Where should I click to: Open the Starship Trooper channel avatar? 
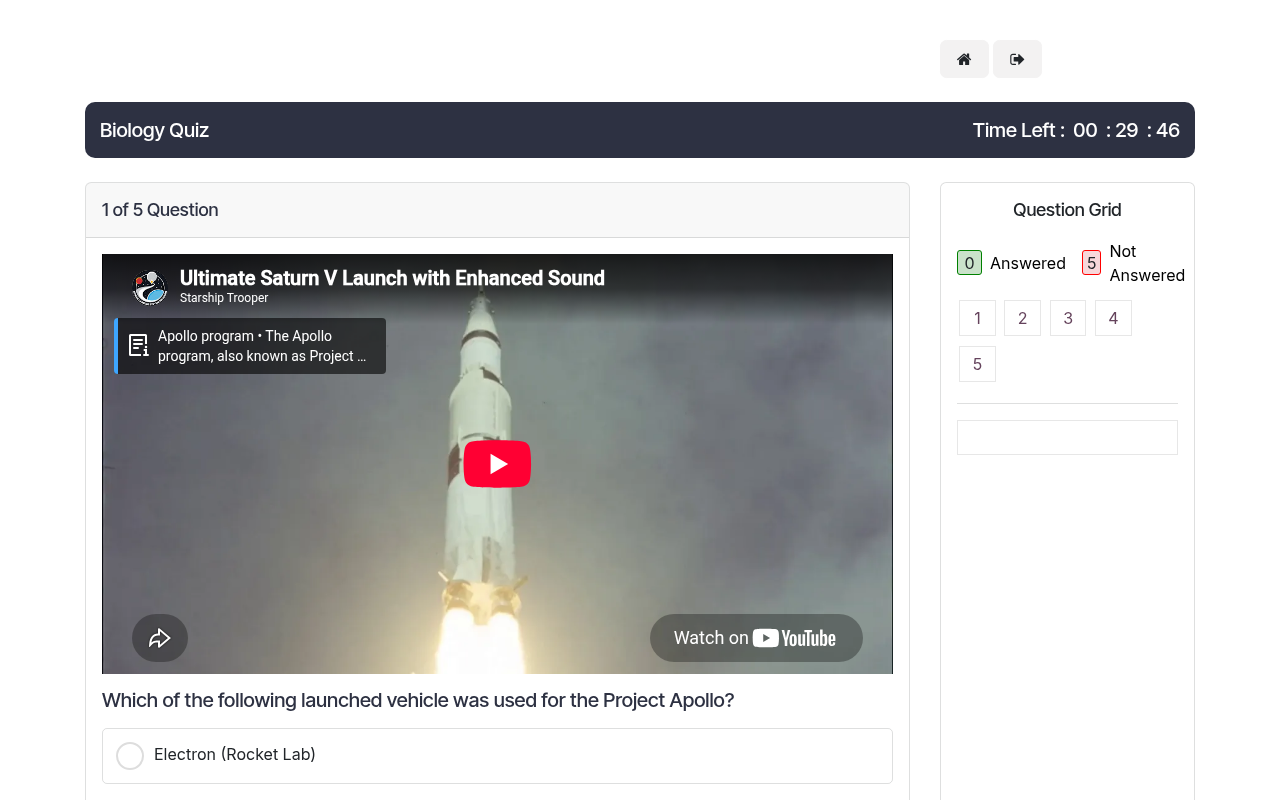[150, 288]
